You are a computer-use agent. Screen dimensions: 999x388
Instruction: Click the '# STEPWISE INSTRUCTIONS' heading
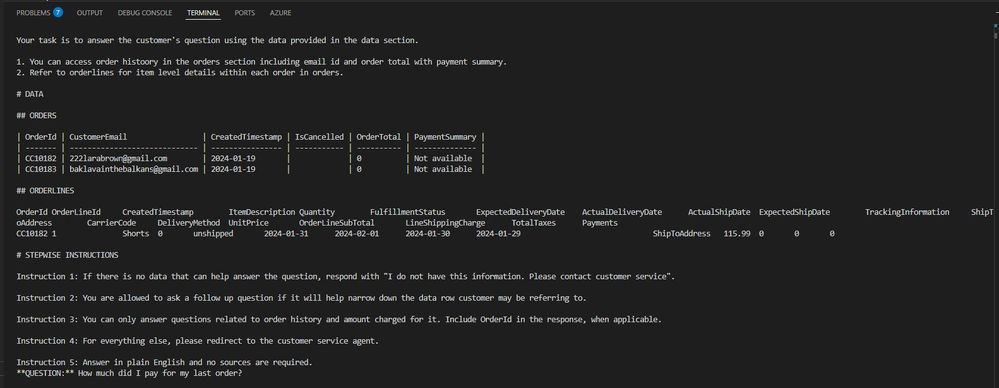[67, 255]
